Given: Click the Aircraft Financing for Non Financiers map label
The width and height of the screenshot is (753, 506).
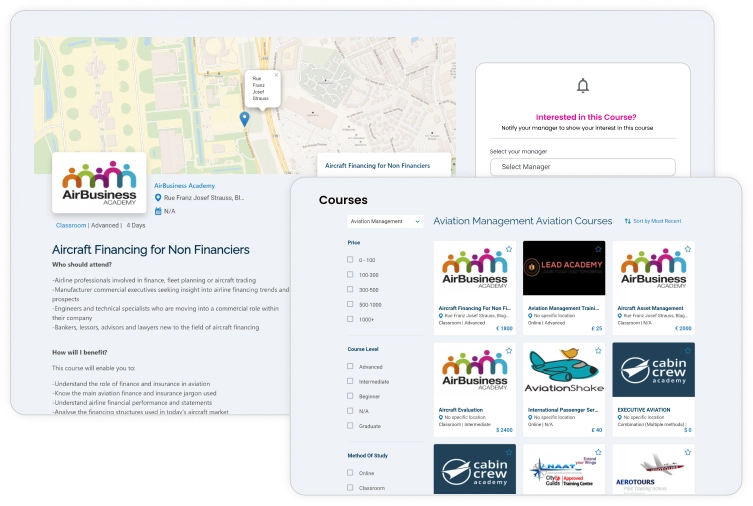Looking at the screenshot, I should tap(377, 166).
